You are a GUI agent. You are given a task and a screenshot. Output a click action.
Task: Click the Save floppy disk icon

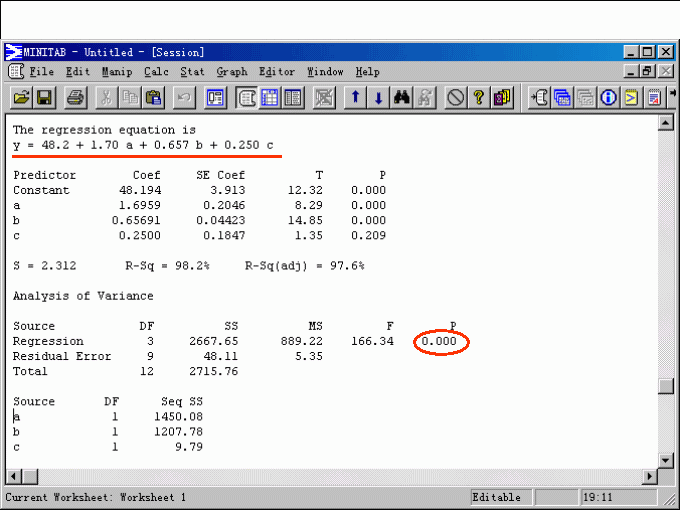(x=44, y=97)
